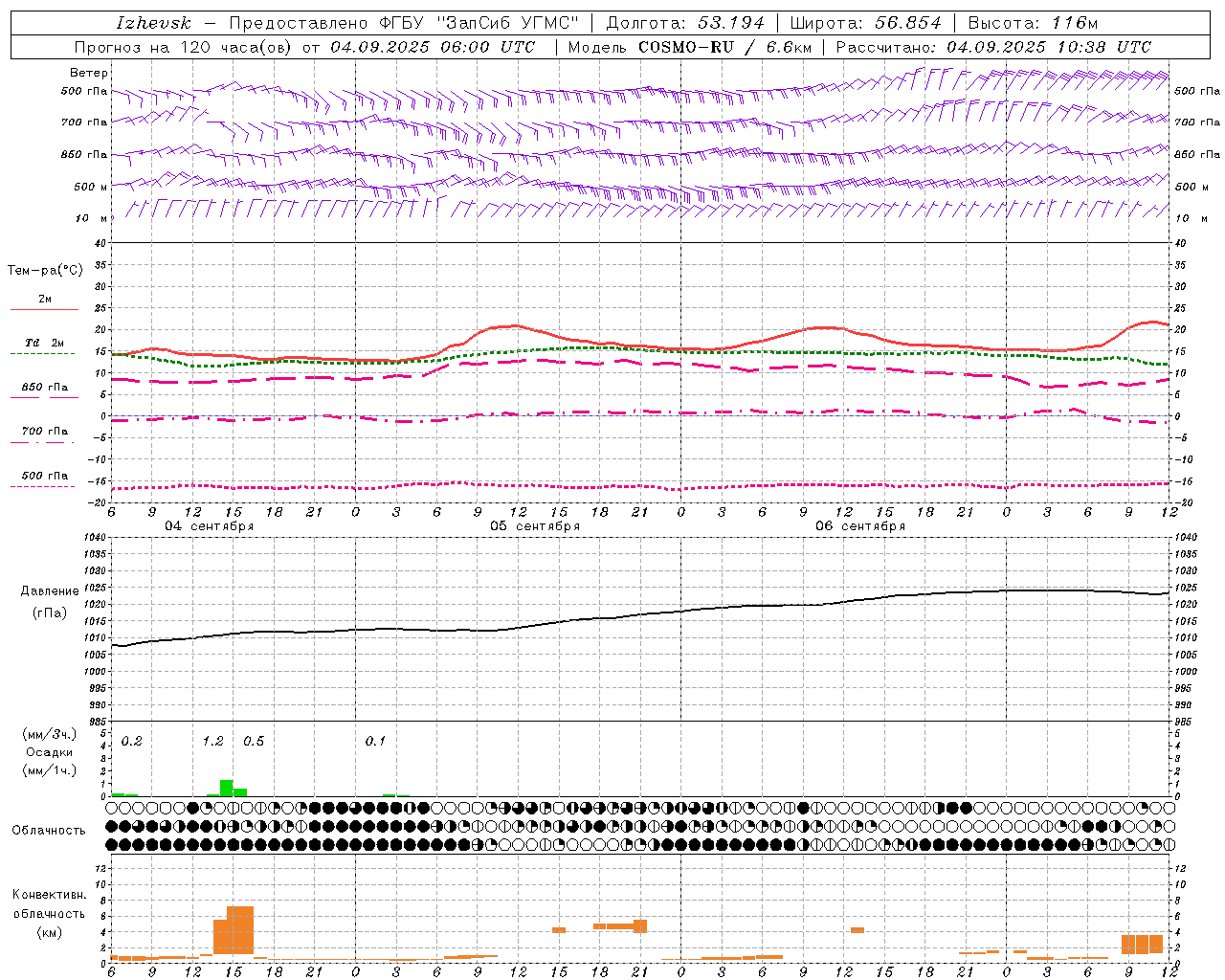Screen dimensions: 1225x980
Task: Click the precipitation value 1.2
Action: (x=212, y=741)
